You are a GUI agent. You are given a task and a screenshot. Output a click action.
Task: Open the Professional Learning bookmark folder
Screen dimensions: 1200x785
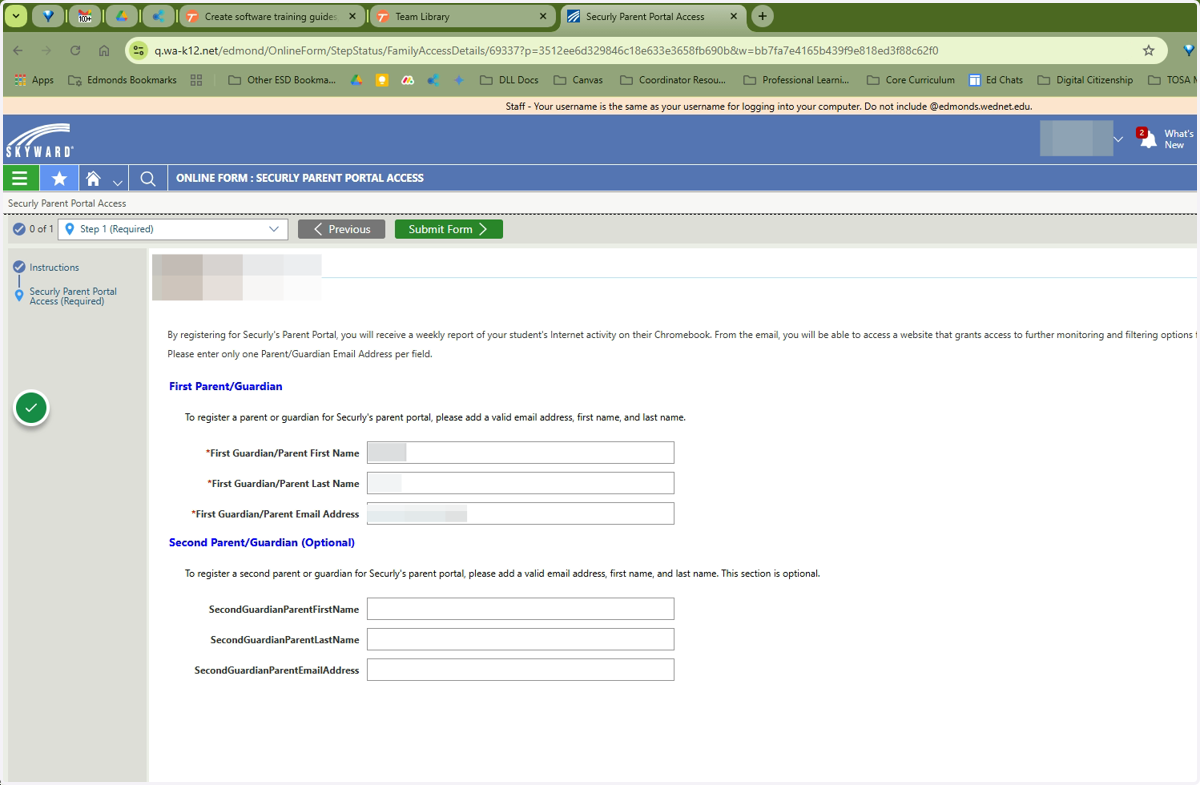pyautogui.click(x=796, y=80)
